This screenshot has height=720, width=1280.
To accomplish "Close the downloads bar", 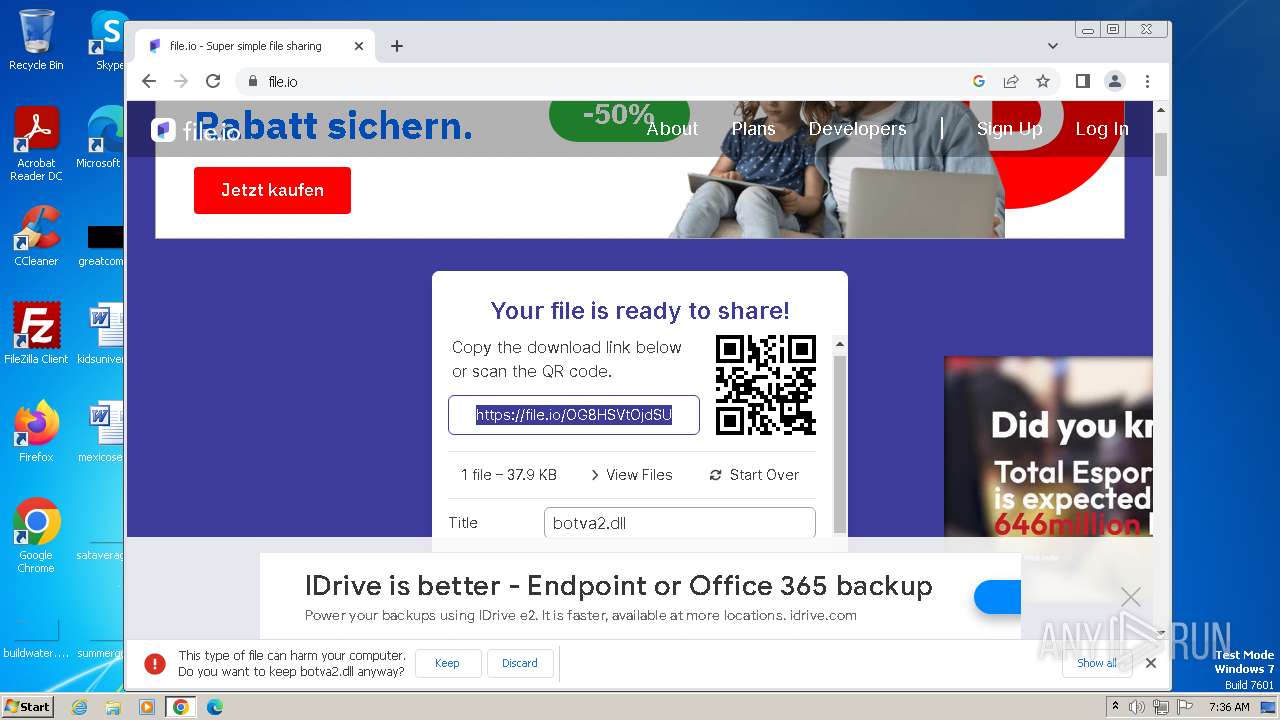I will 1151,663.
